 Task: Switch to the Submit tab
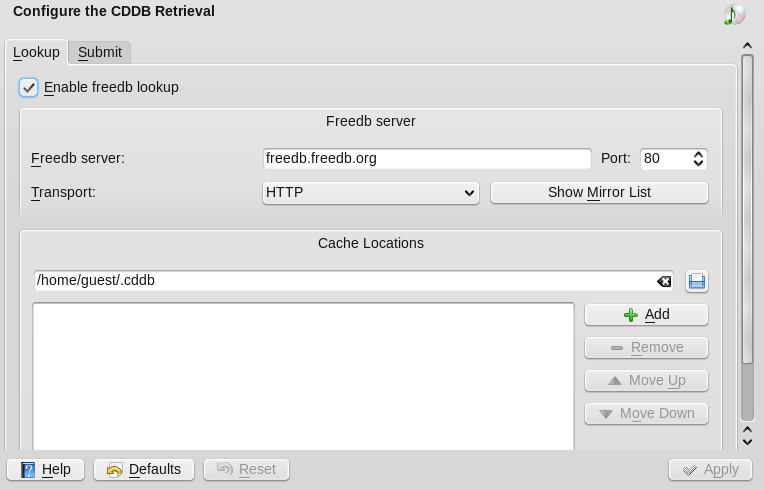pyautogui.click(x=100, y=52)
